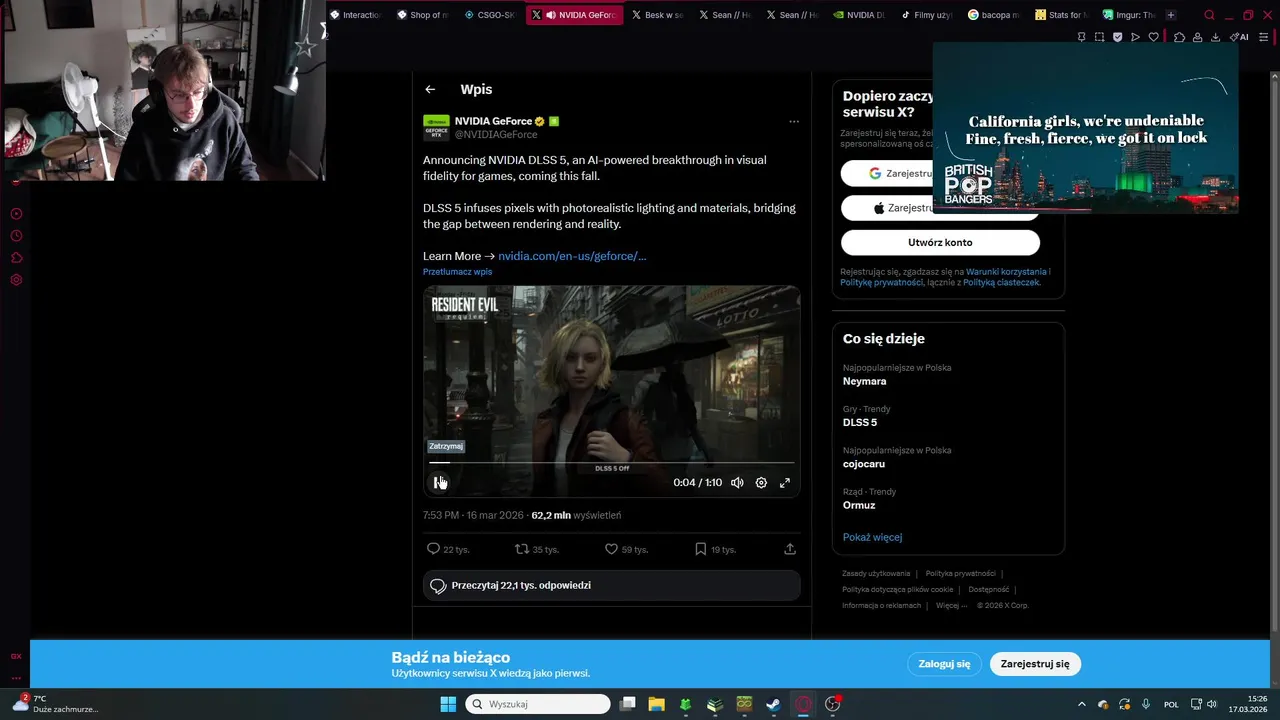Click the Windows taskbar search field

(x=538, y=704)
